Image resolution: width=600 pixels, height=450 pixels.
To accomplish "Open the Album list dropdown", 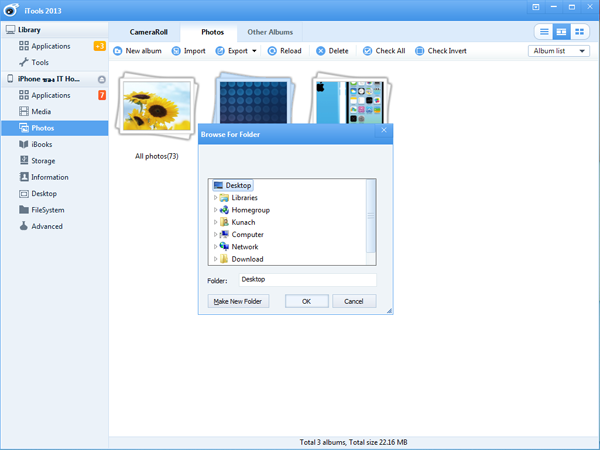I will click(x=558, y=51).
